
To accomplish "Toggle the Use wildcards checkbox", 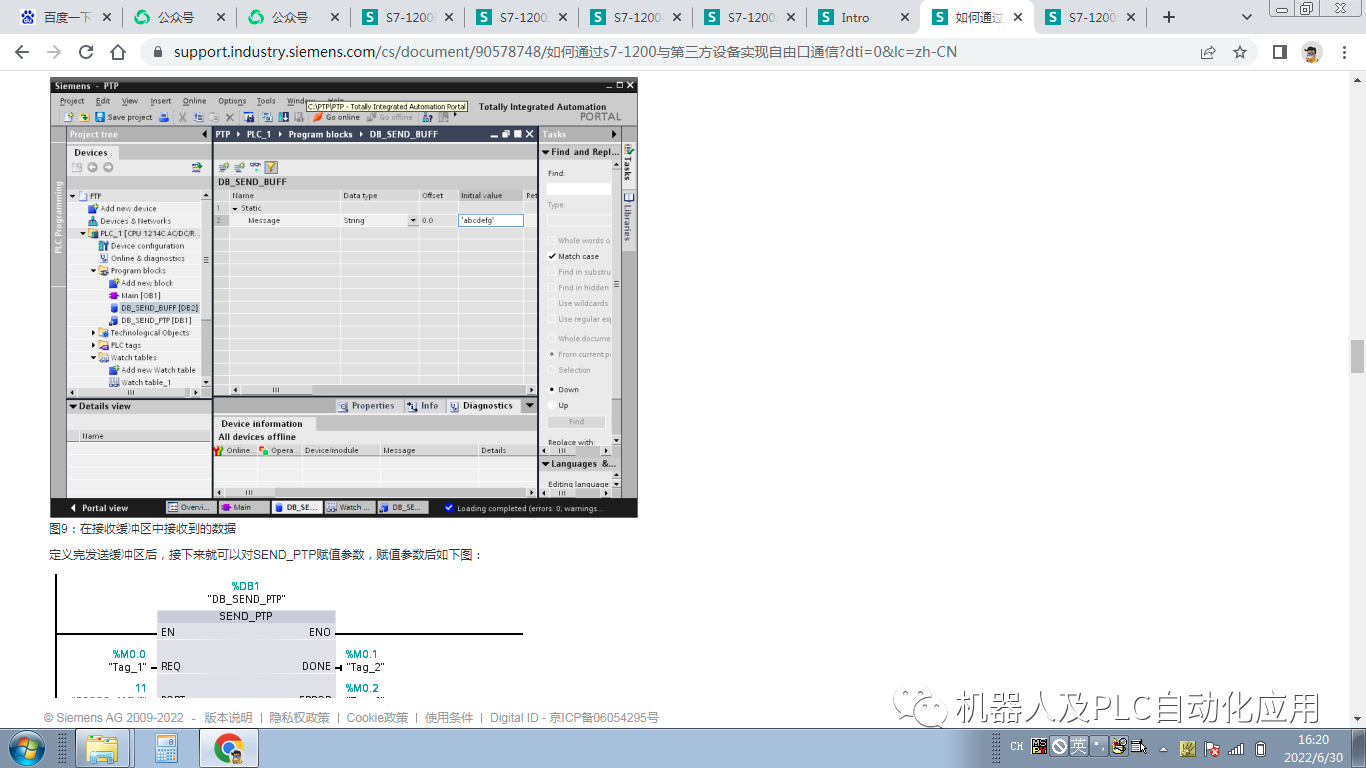I will click(551, 303).
